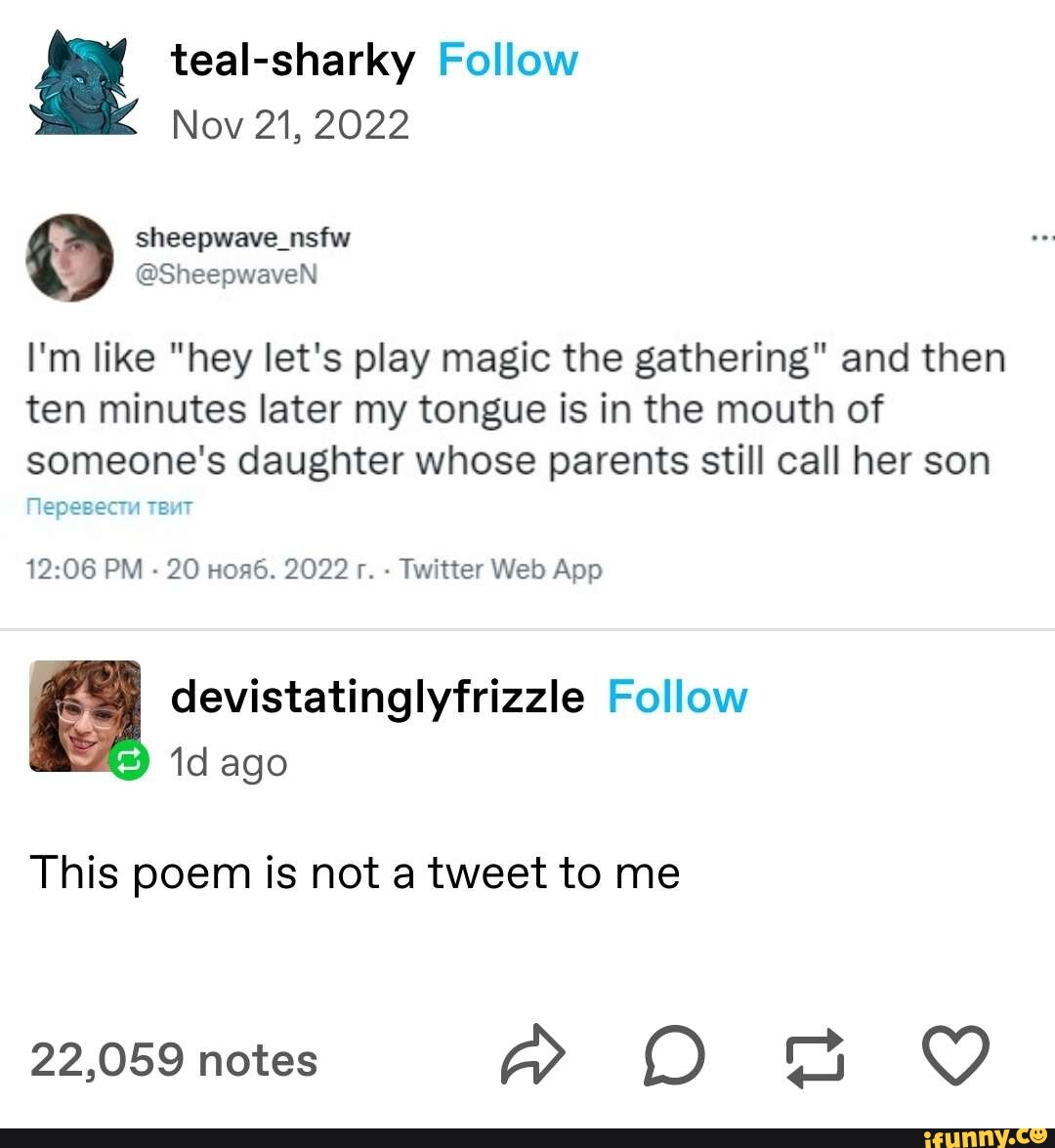Open the teal-sharky blog name
This screenshot has height=1148, width=1055.
coord(293,61)
